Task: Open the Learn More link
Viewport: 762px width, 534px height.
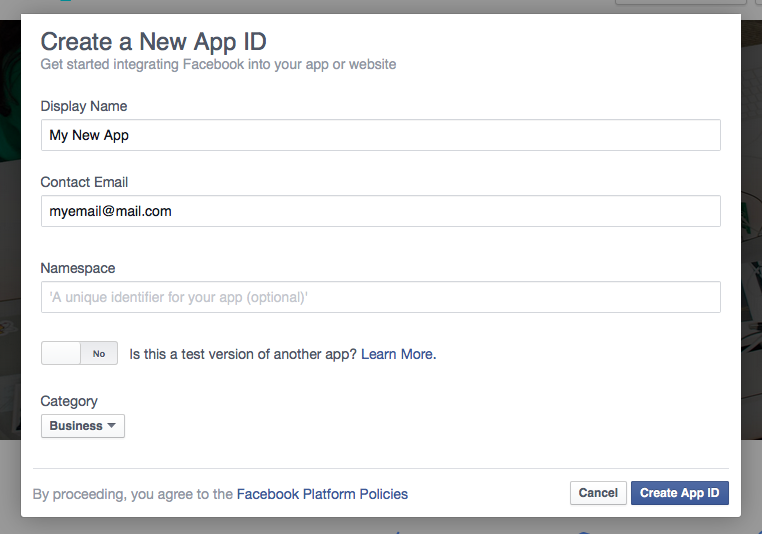Action: point(397,354)
